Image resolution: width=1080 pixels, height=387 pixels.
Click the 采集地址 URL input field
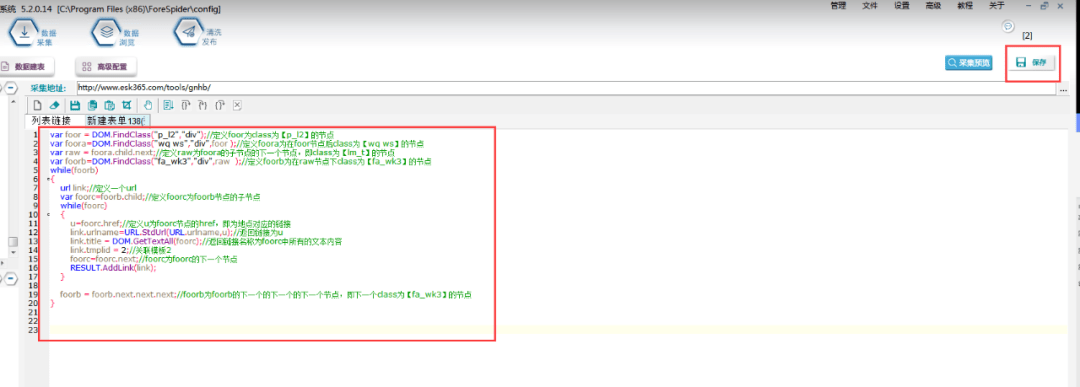tap(565, 88)
